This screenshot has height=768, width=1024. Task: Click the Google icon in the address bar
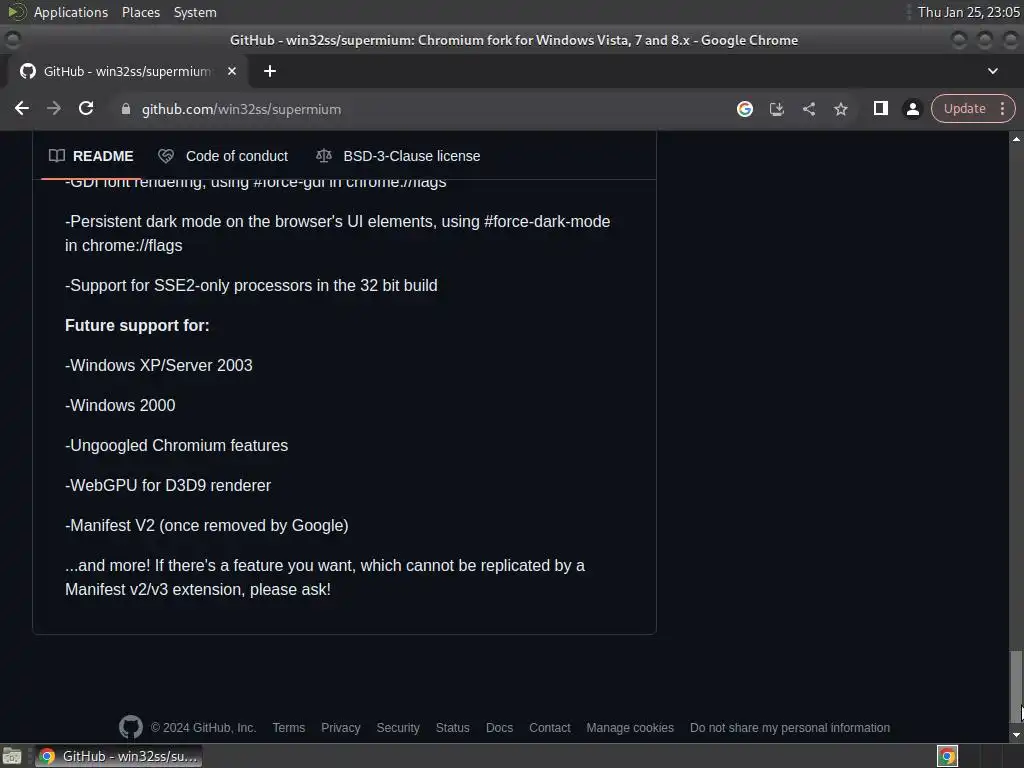pos(744,109)
